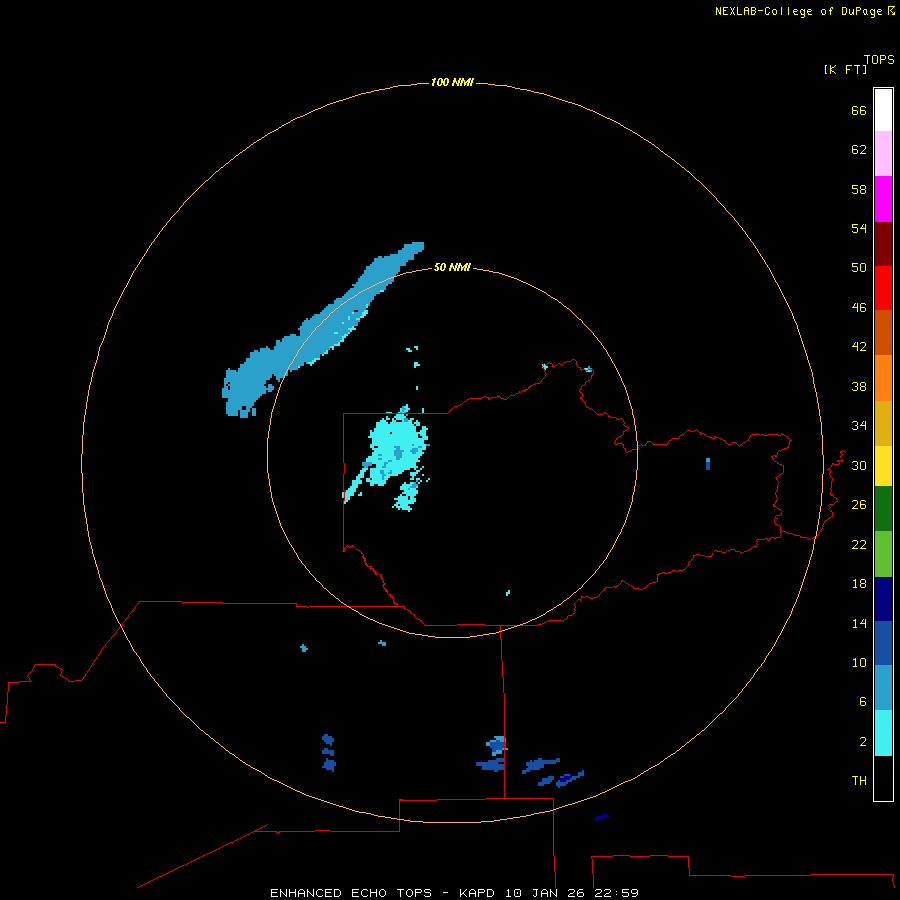The height and width of the screenshot is (900, 900).
Task: Click the steel blue legend swatch
Action: coord(883,688)
